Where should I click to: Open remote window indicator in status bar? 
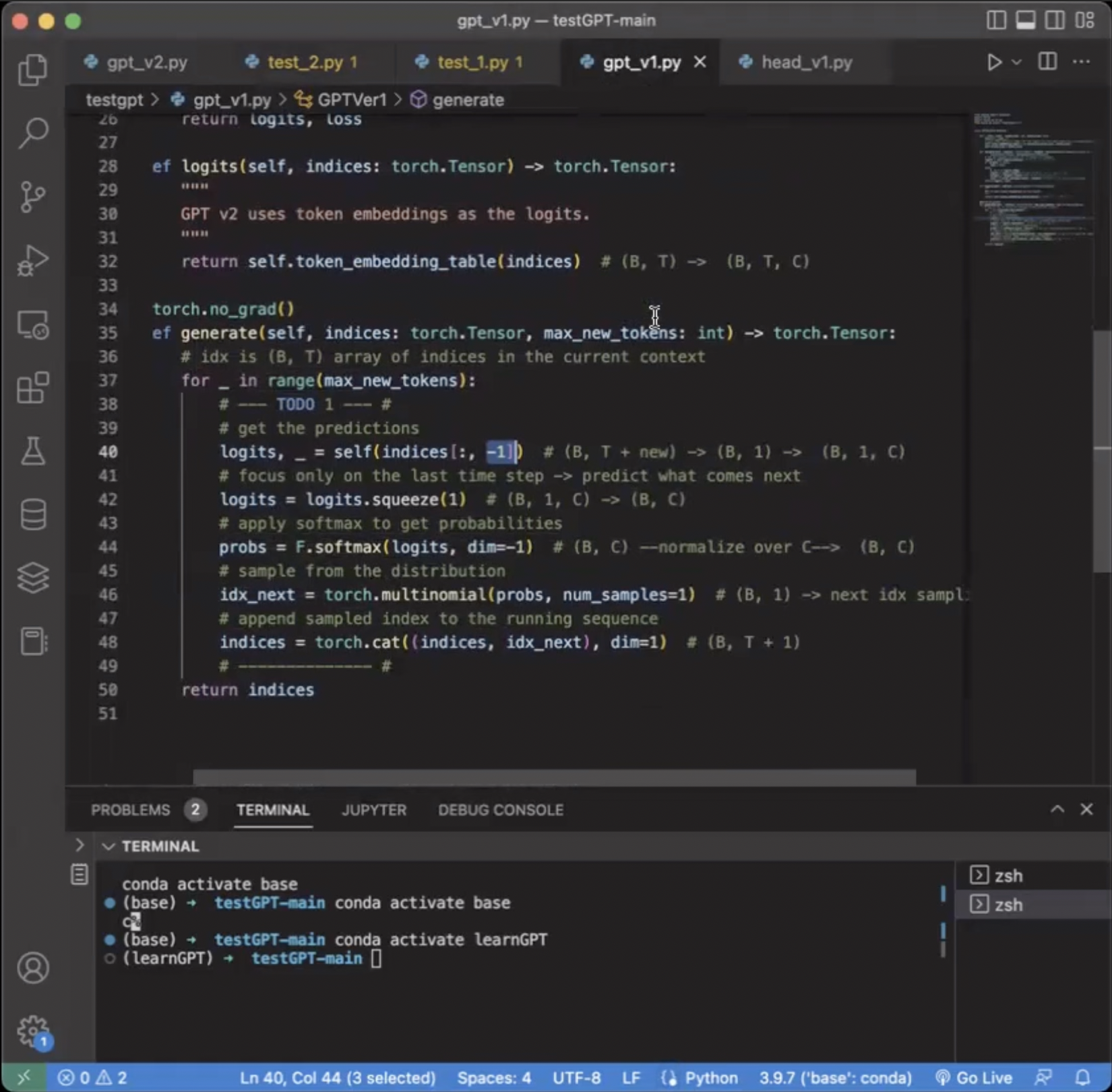pyautogui.click(x=24, y=1077)
